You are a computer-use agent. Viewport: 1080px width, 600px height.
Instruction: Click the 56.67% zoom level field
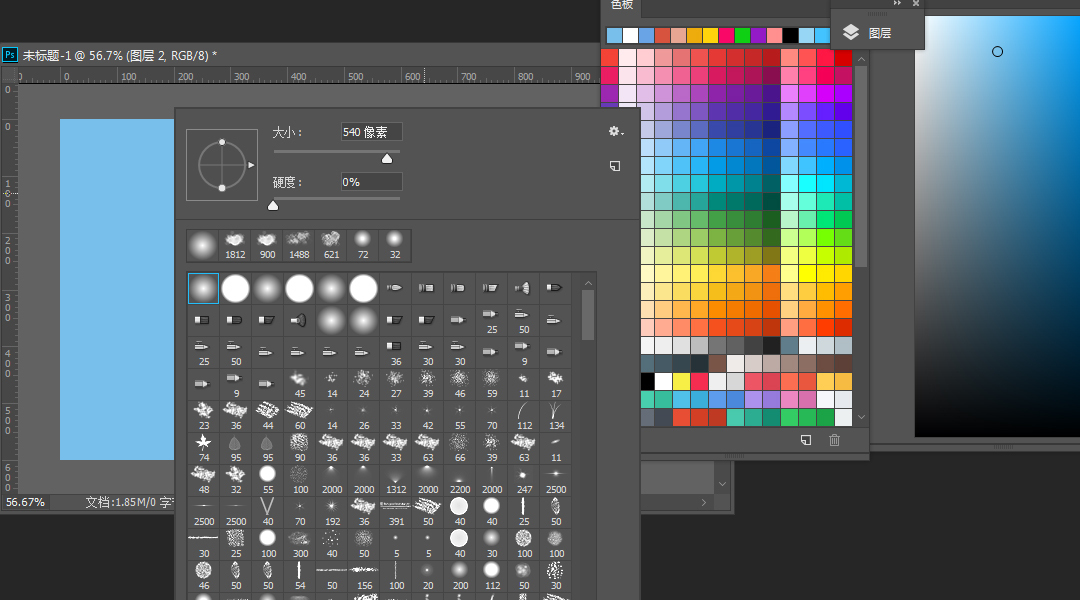(25, 502)
